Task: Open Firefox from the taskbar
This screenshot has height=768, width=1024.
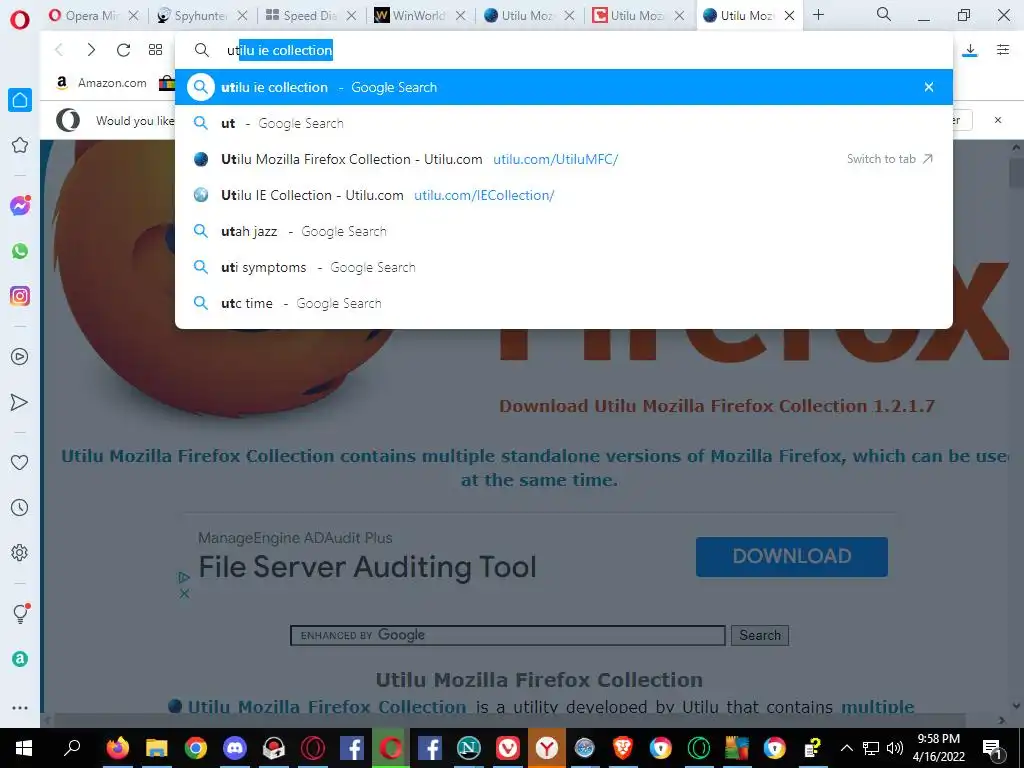Action: pos(118,748)
